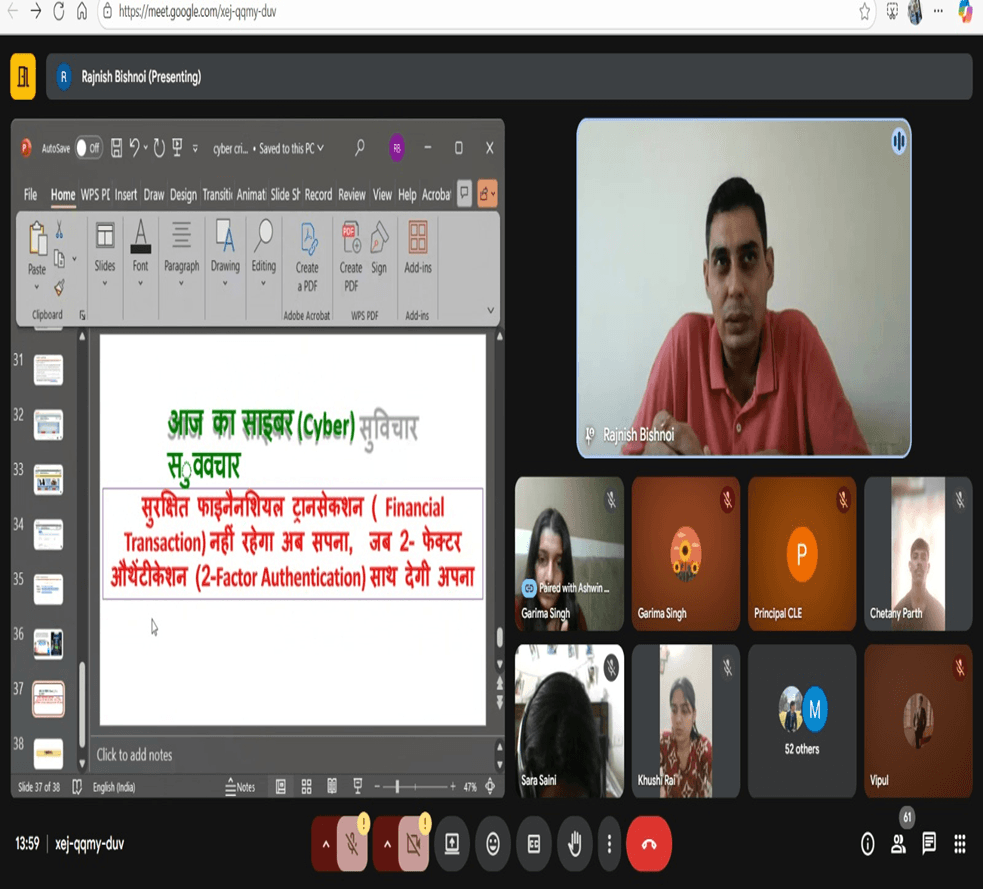The height and width of the screenshot is (889, 983).
Task: Click the Notes button in status bar
Action: [x=240, y=787]
